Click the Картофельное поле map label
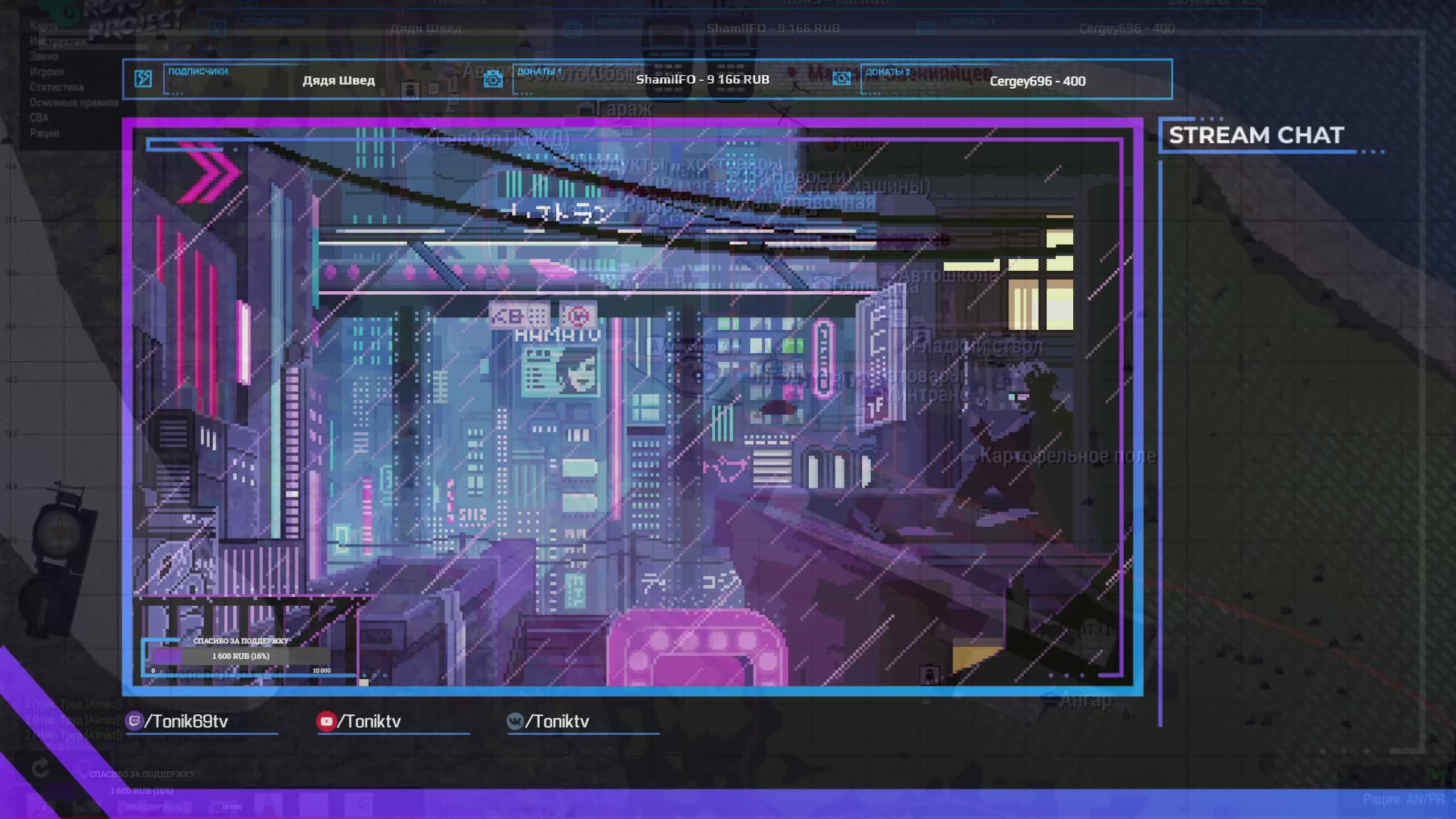This screenshot has width=1456, height=819. coord(1067,456)
